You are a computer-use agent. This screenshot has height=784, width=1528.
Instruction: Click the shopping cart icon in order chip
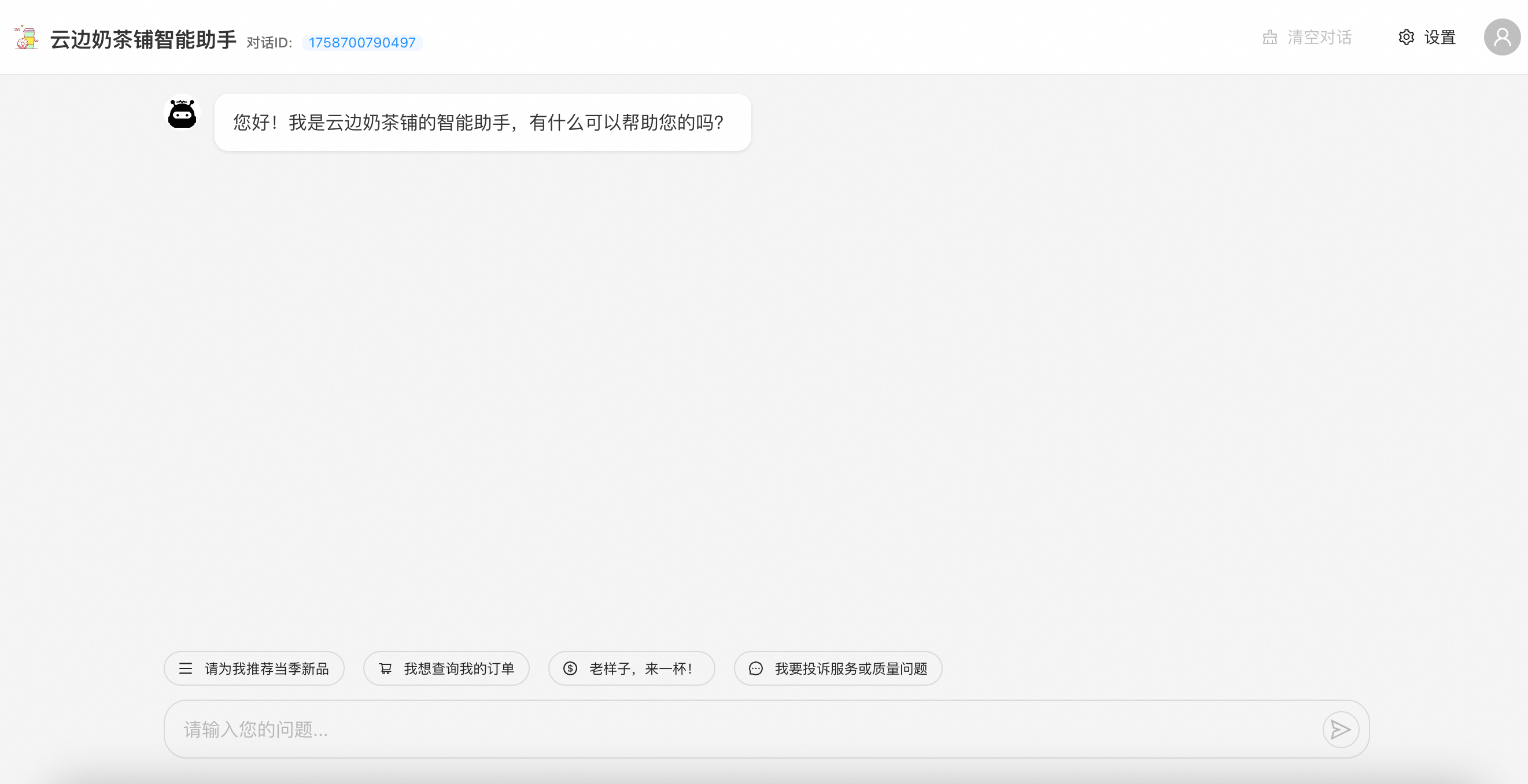[x=386, y=668]
